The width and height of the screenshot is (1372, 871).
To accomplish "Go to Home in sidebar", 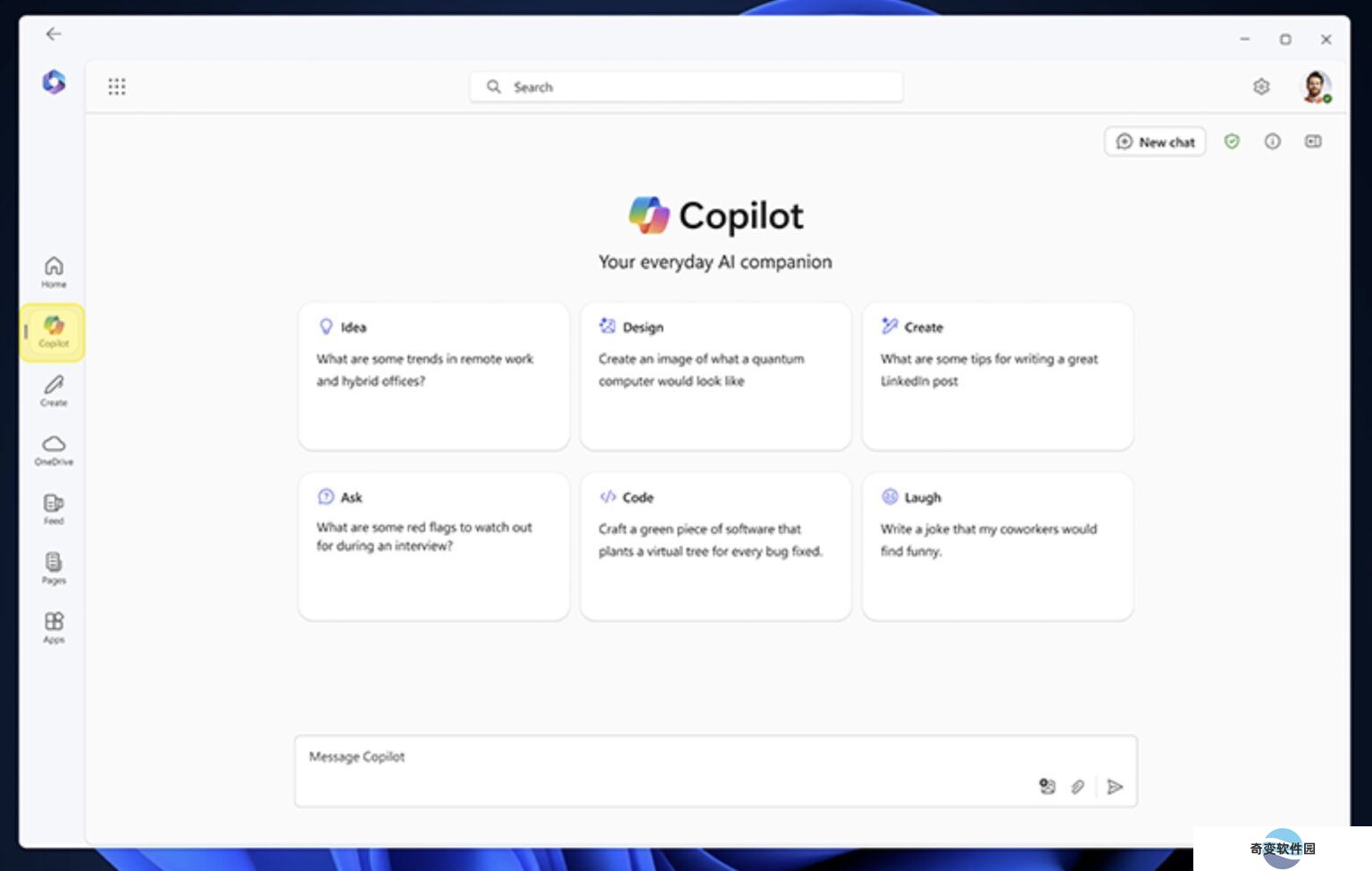I will pos(54,272).
